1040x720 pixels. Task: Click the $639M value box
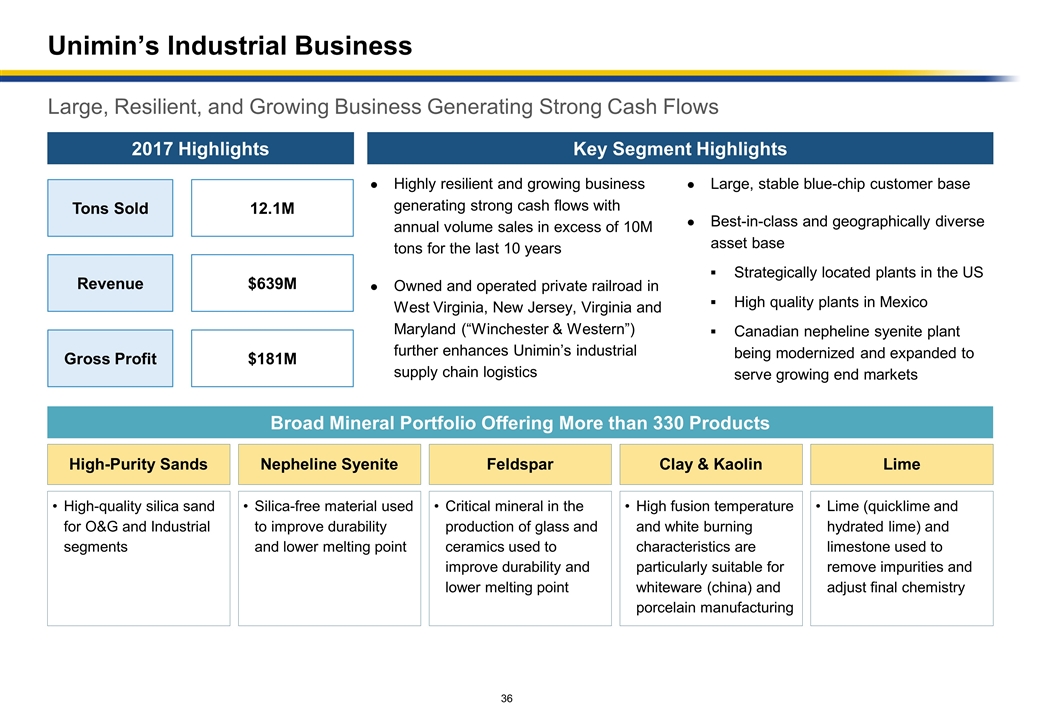[272, 283]
